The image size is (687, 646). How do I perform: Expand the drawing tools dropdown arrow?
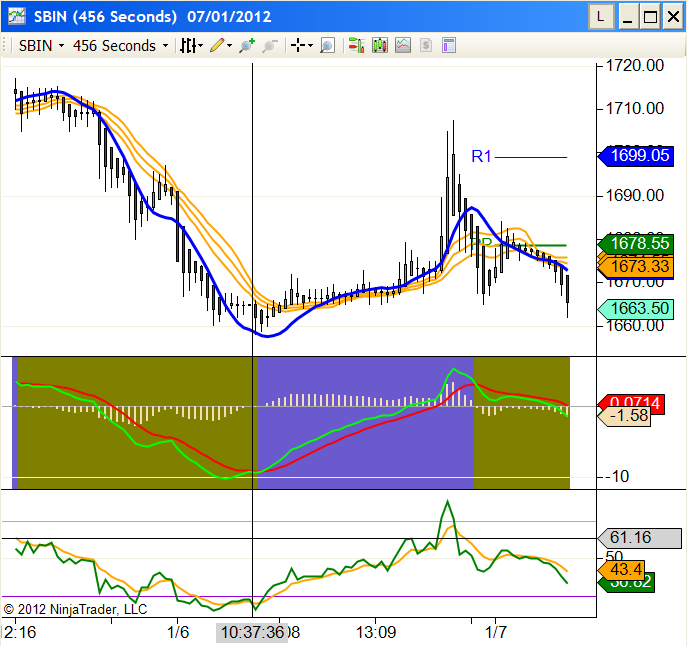(229, 46)
